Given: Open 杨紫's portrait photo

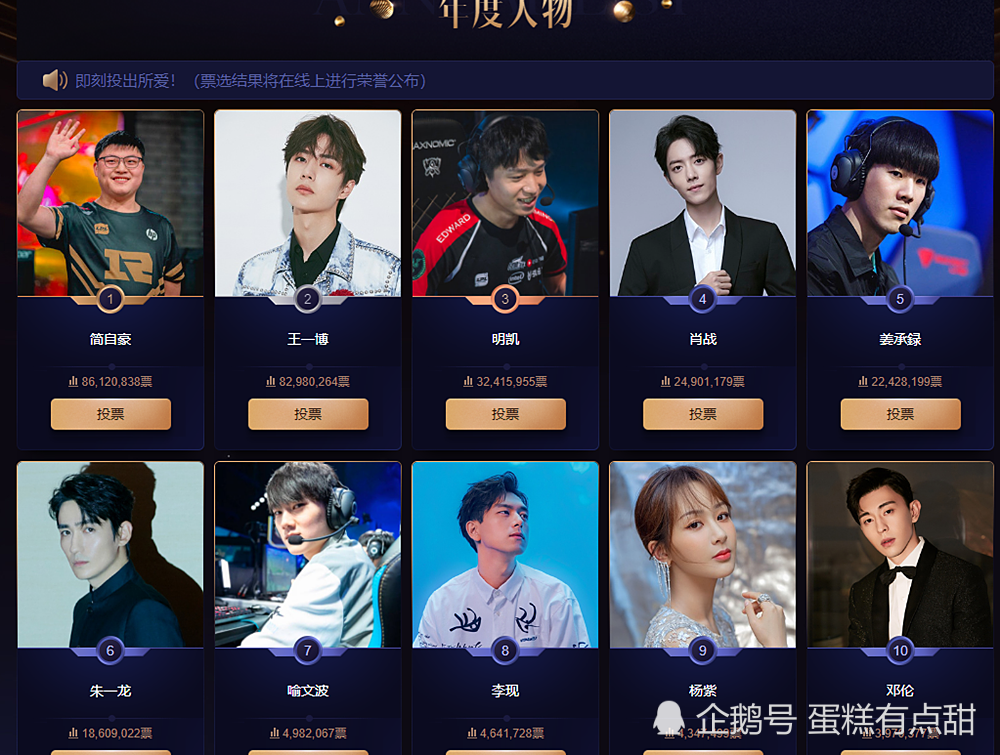Looking at the screenshot, I should pos(703,555).
